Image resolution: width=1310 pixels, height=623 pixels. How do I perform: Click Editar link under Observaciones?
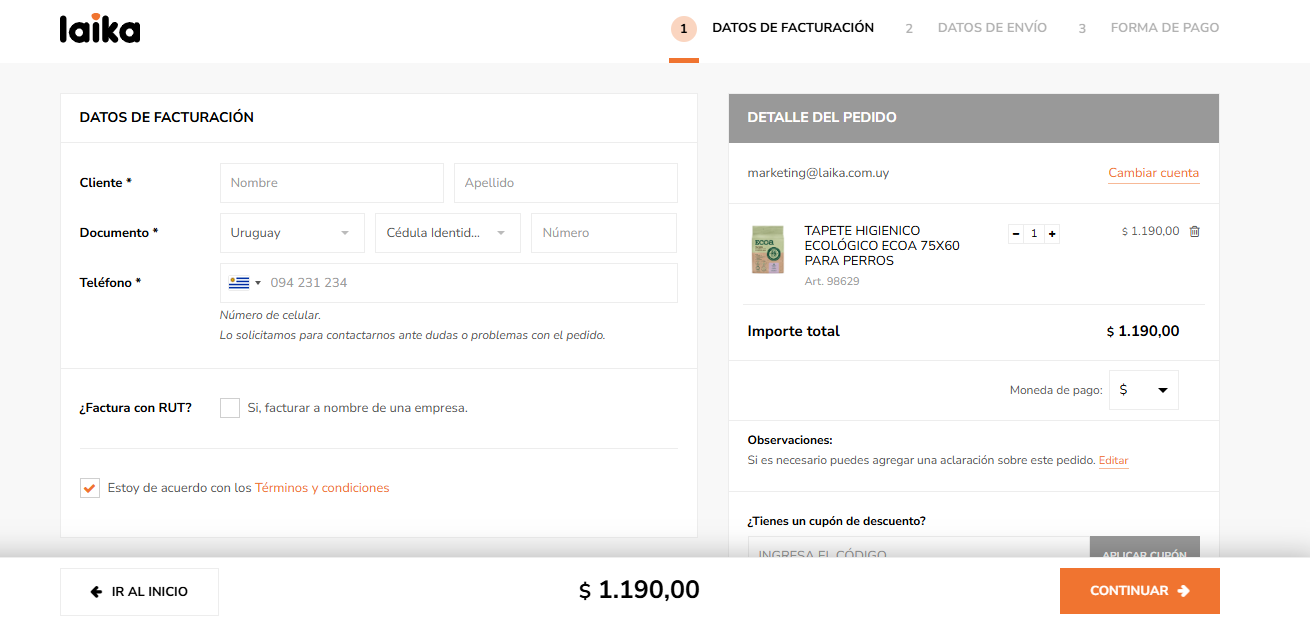(x=1113, y=461)
